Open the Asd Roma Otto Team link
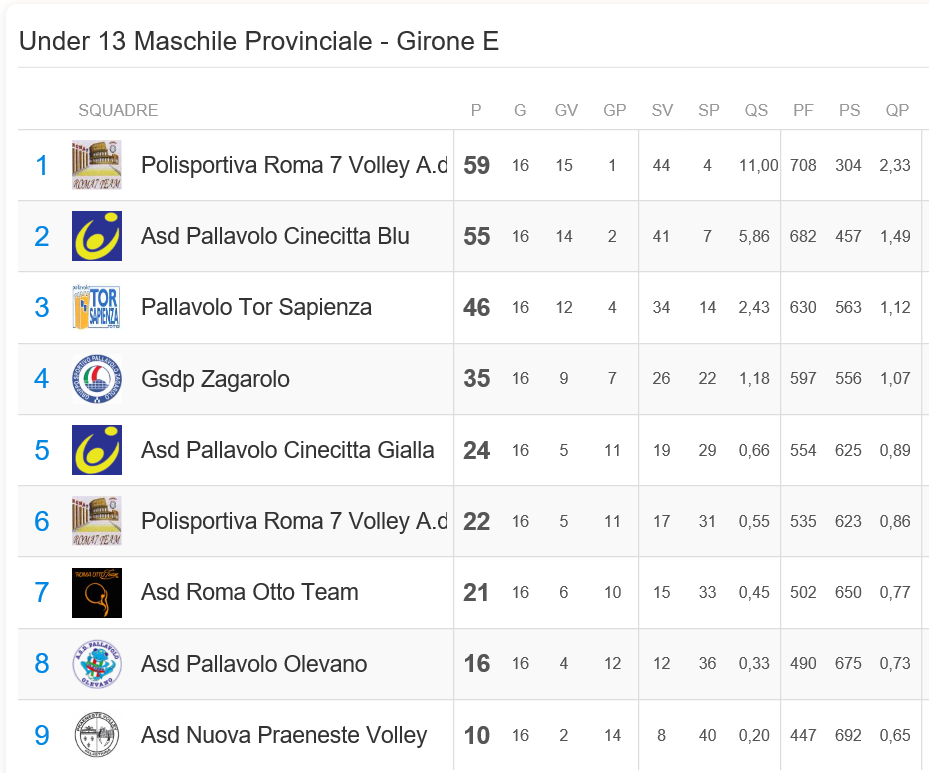Screen dimensions: 929x773 [249, 592]
